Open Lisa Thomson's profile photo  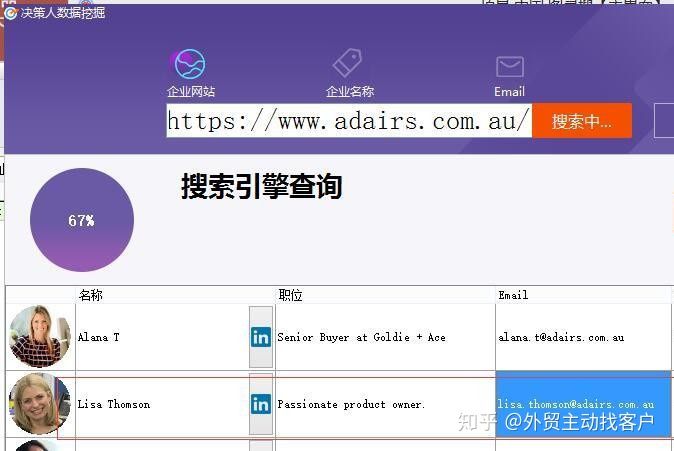[x=40, y=404]
